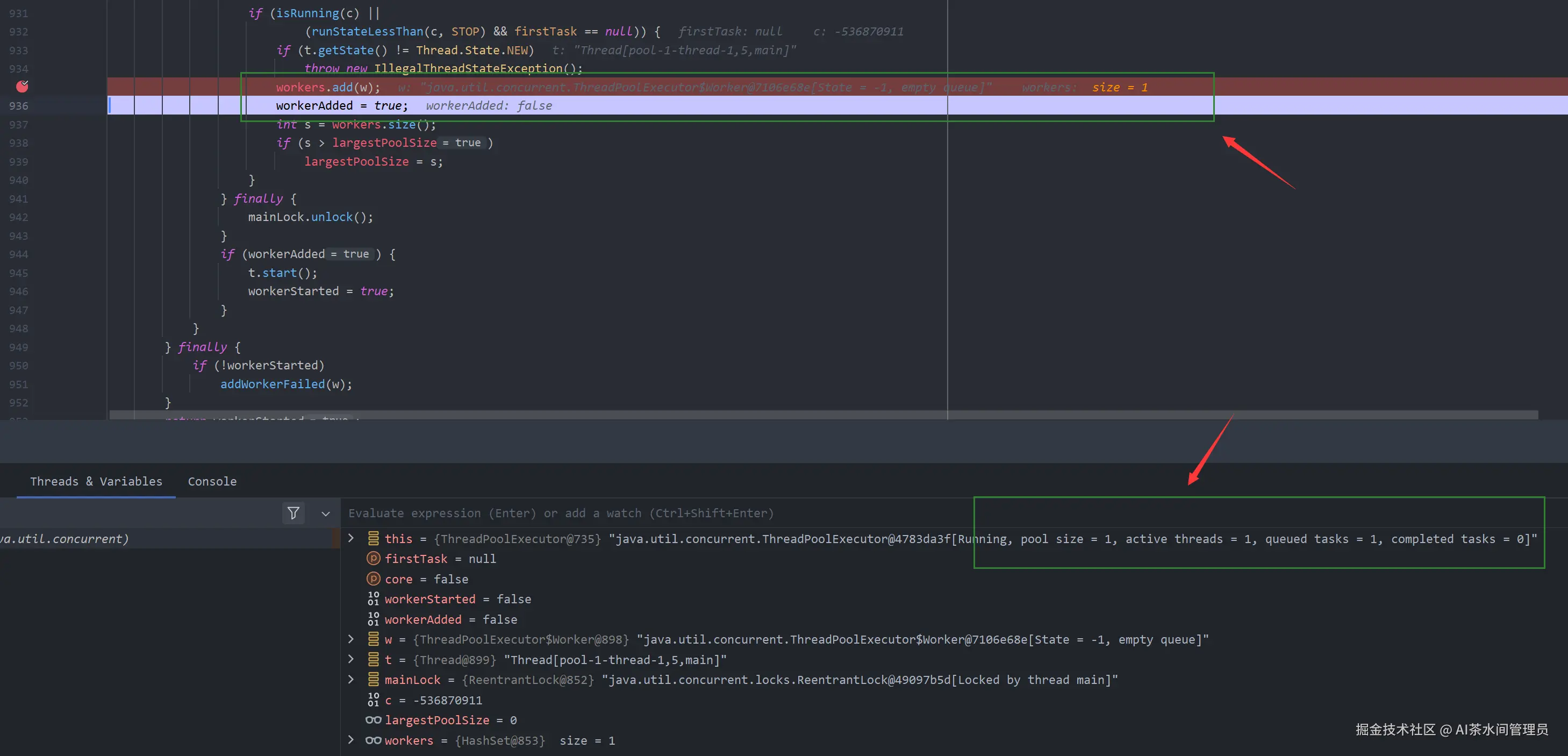Expand the 't' Thread variable node
The height and width of the screenshot is (756, 1568).
(350, 659)
